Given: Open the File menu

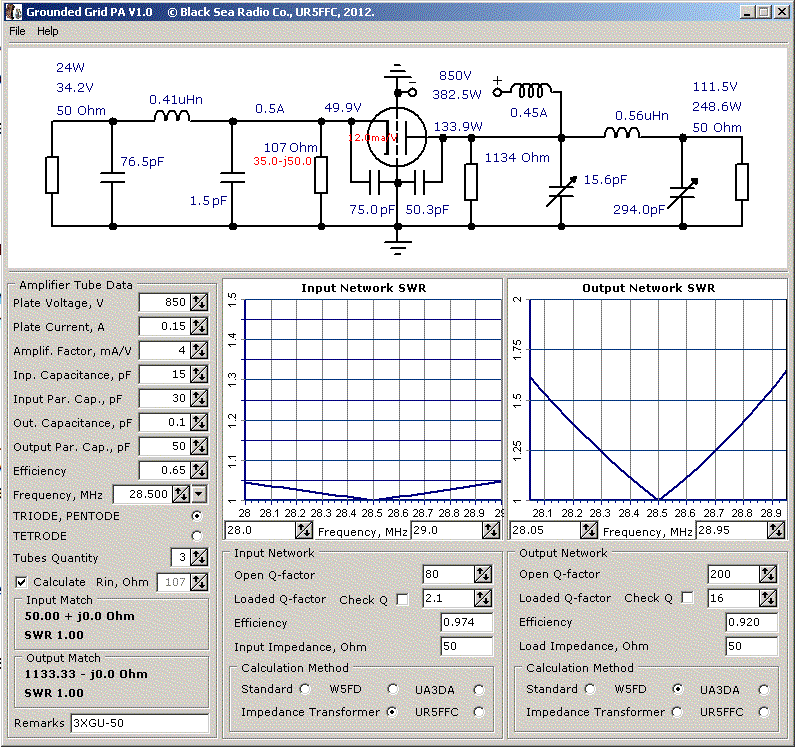Looking at the screenshot, I should (17, 31).
